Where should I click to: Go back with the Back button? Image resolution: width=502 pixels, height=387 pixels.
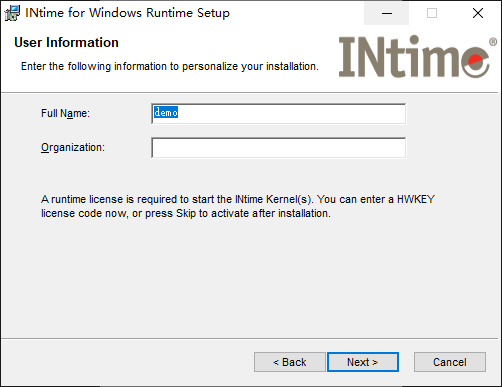pyautogui.click(x=290, y=362)
